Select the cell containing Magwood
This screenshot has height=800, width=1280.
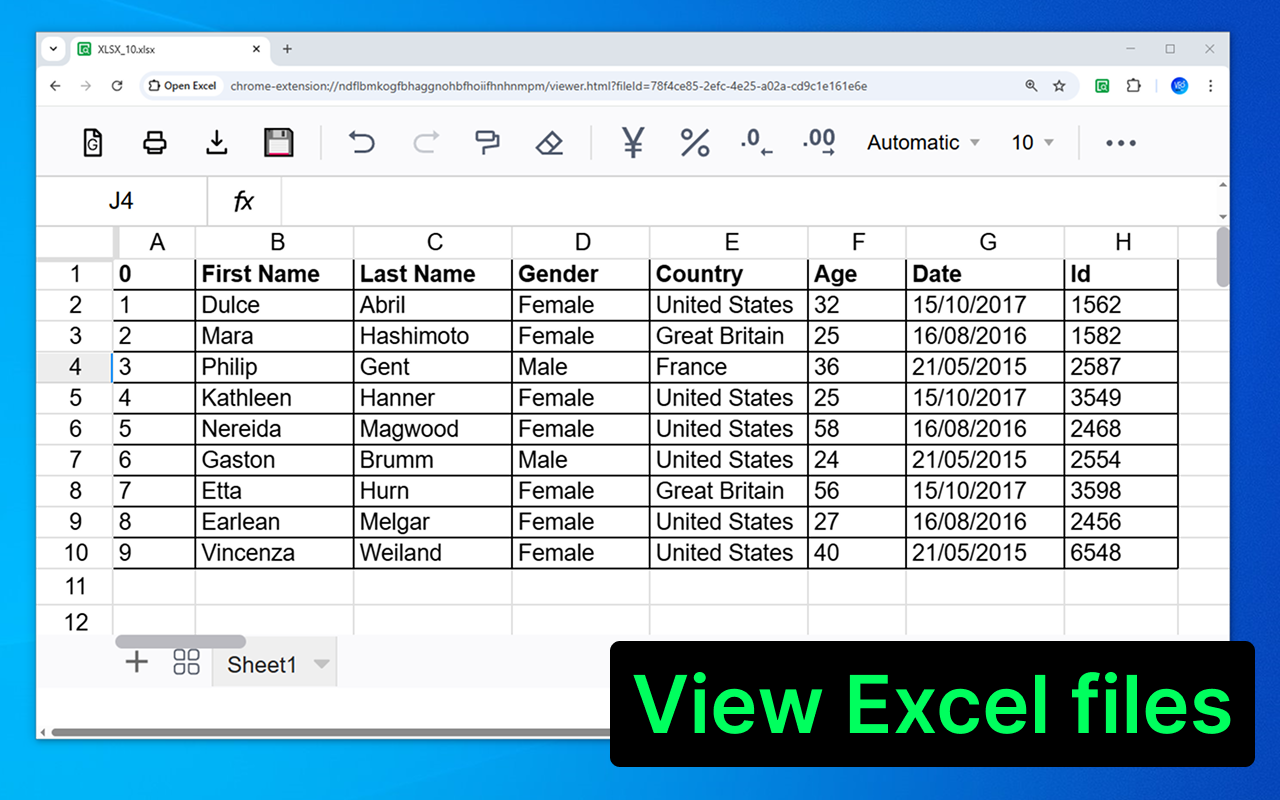point(433,429)
